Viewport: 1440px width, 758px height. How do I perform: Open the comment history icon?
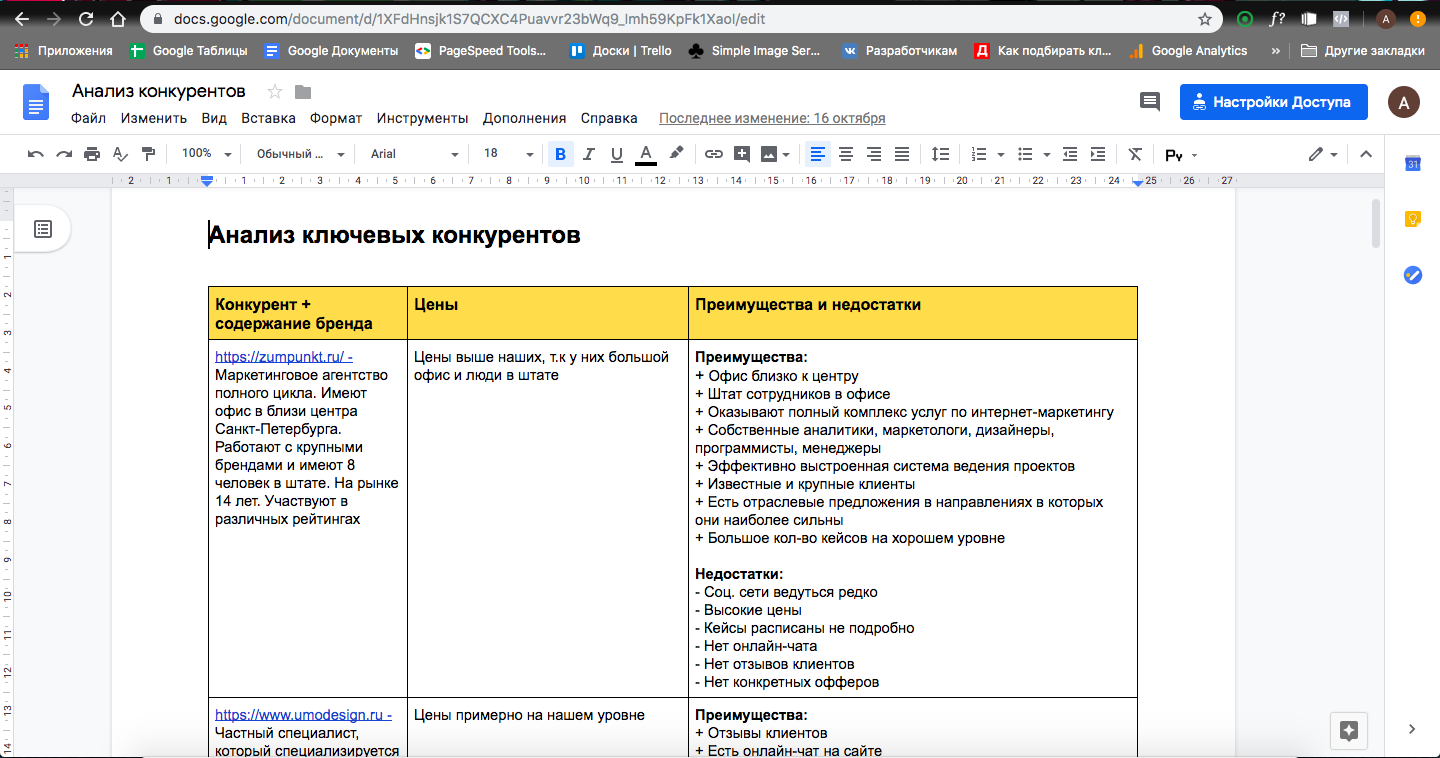(1150, 102)
